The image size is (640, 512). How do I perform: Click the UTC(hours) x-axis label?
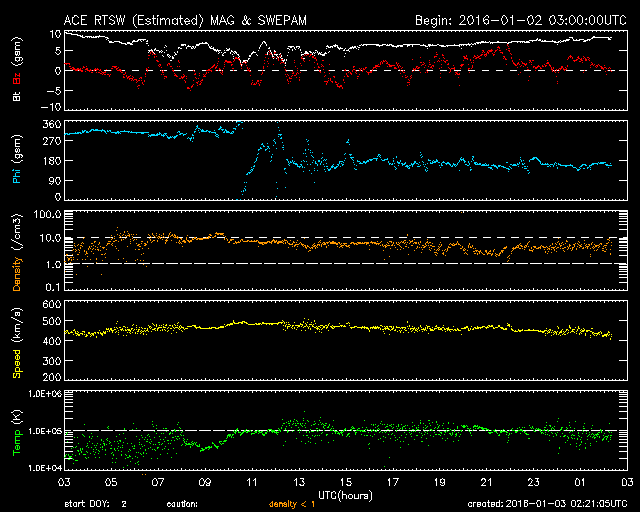(344, 495)
